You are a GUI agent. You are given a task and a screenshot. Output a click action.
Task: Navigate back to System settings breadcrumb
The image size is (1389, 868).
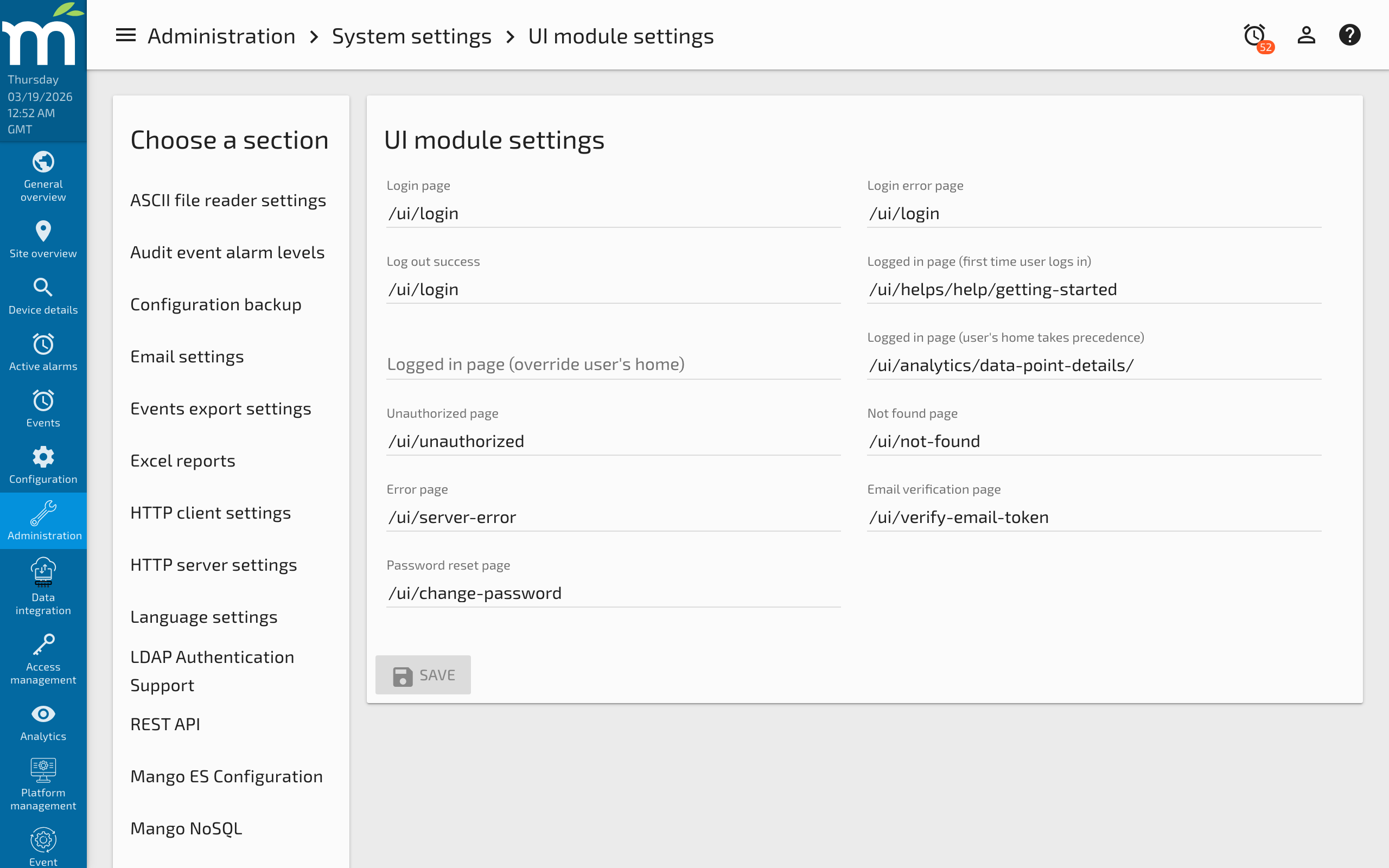pyautogui.click(x=411, y=36)
